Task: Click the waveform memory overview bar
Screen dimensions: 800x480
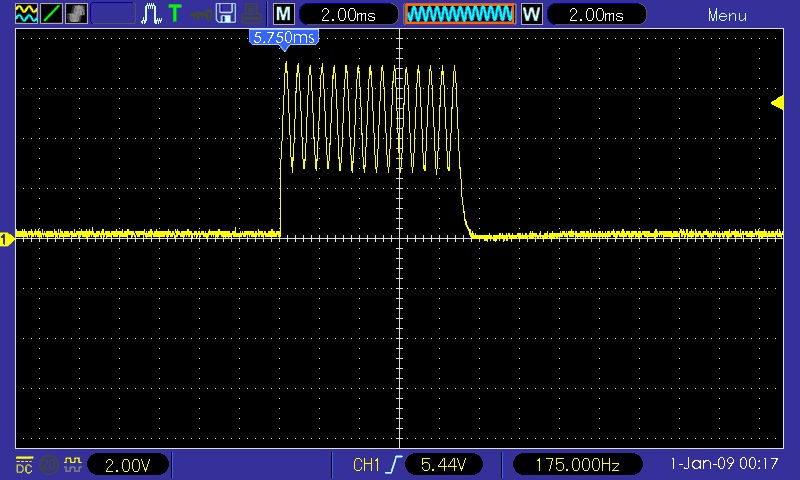Action: pyautogui.click(x=460, y=14)
